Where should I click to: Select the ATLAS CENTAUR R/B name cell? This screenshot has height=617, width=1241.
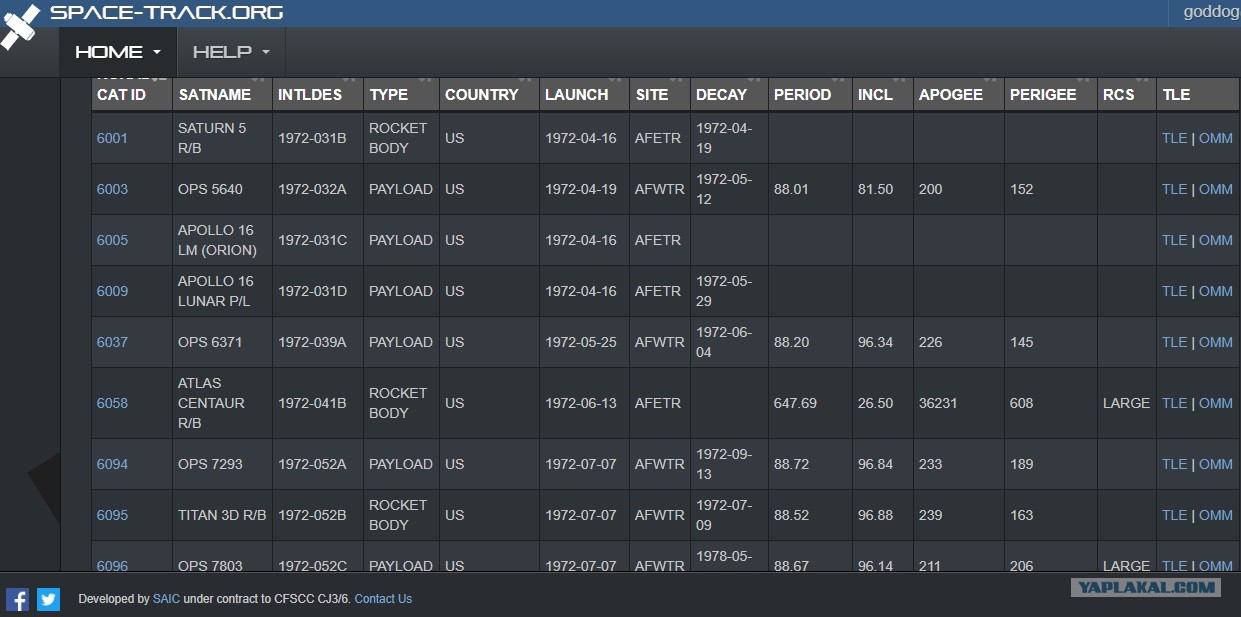pos(222,403)
